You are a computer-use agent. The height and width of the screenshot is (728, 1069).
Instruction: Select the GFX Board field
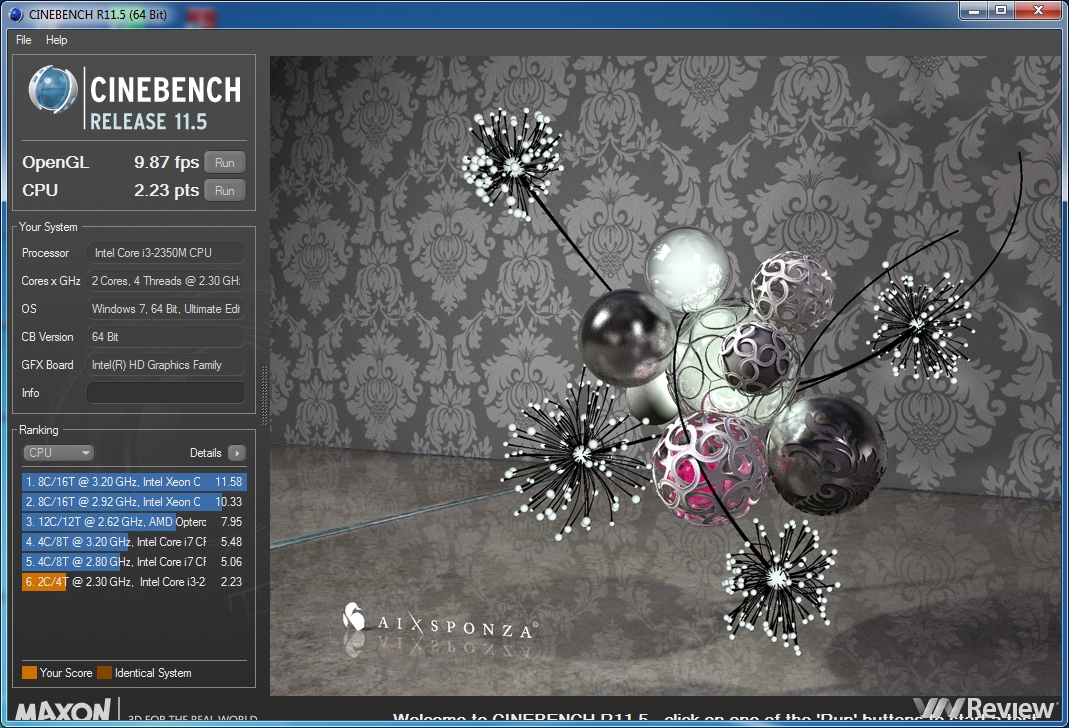[x=166, y=365]
